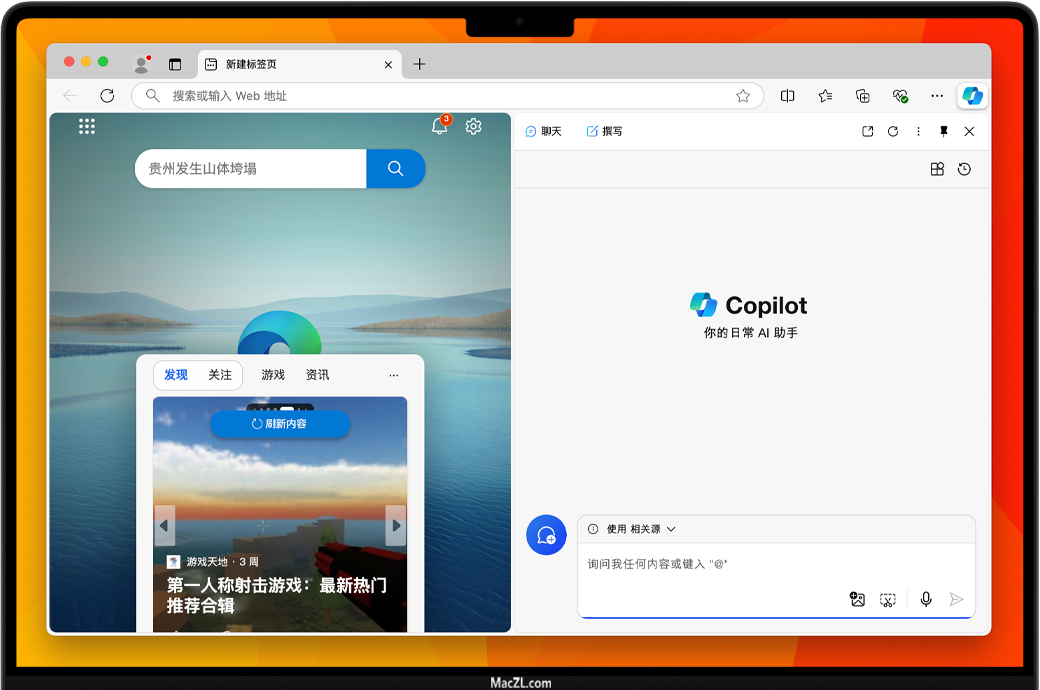Open the news feed more options menu

point(394,375)
